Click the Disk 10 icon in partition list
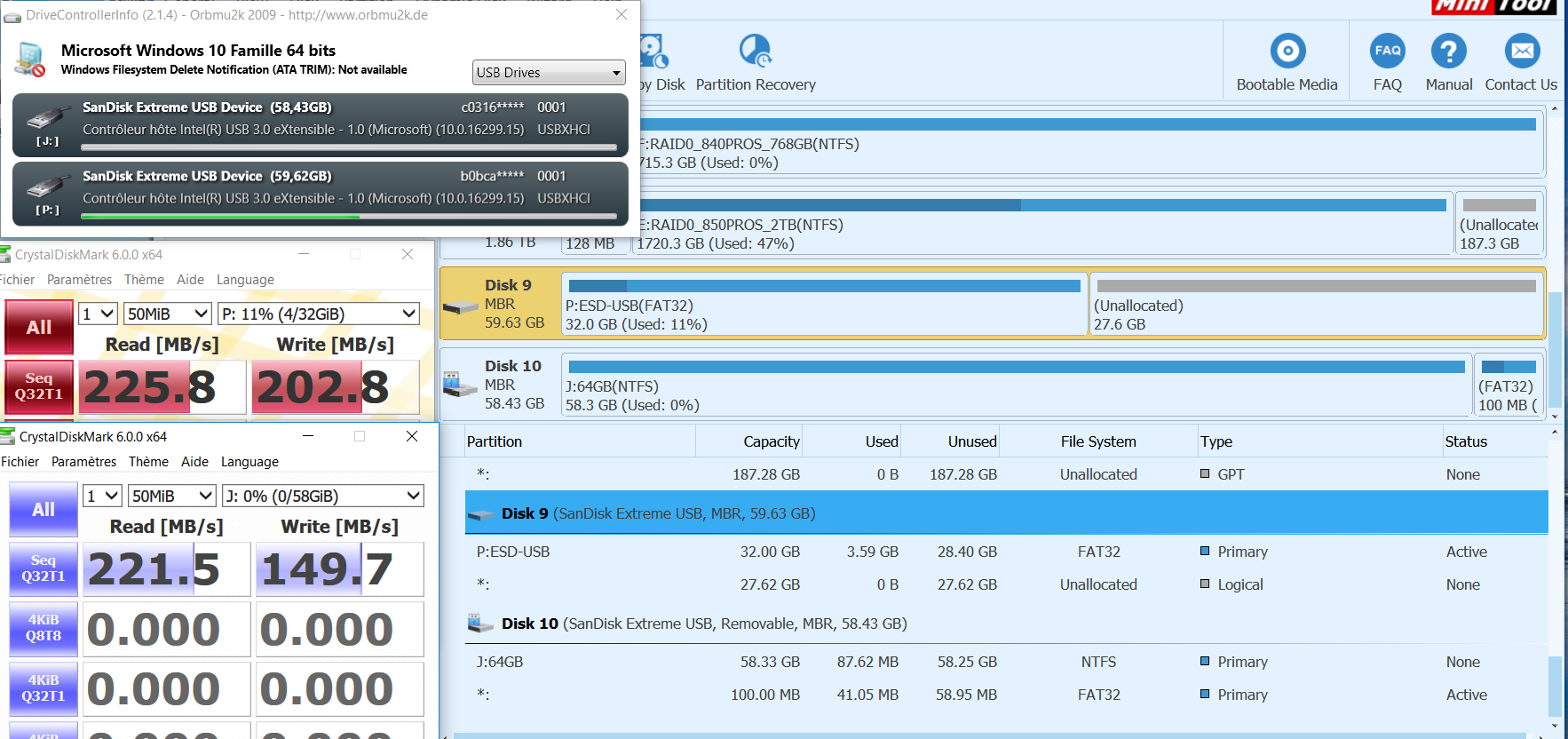The width and height of the screenshot is (1568, 739). (480, 624)
